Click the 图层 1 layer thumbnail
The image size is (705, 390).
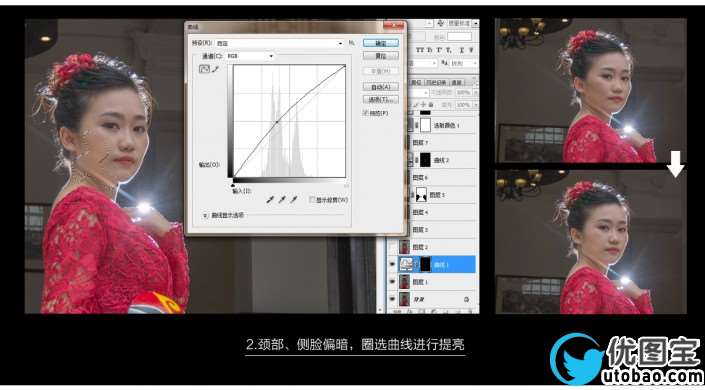click(x=405, y=282)
